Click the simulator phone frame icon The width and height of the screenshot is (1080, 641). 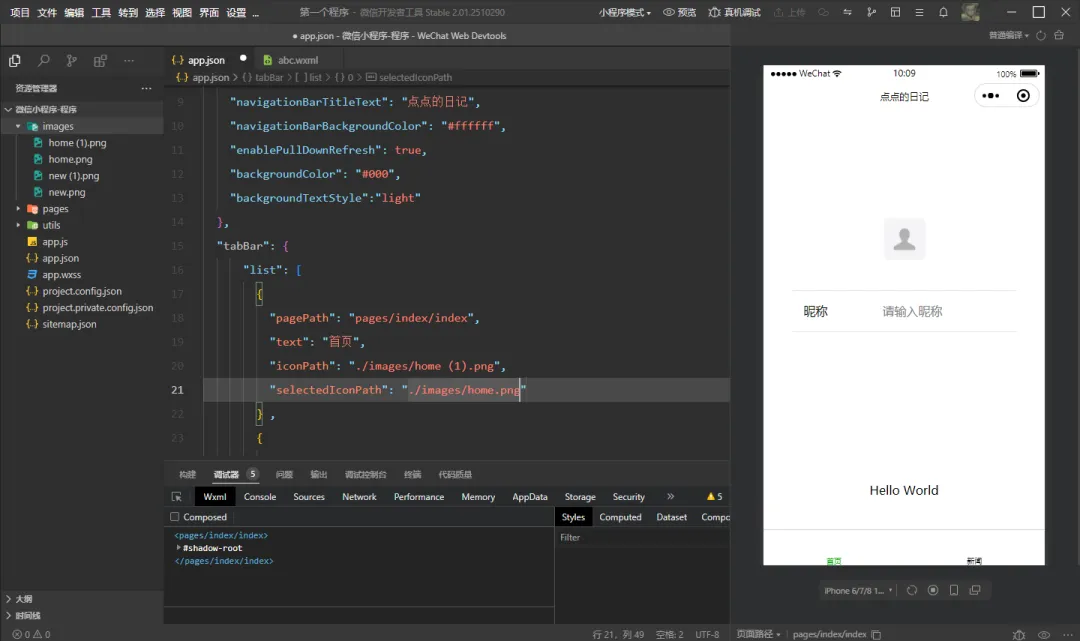coord(954,591)
